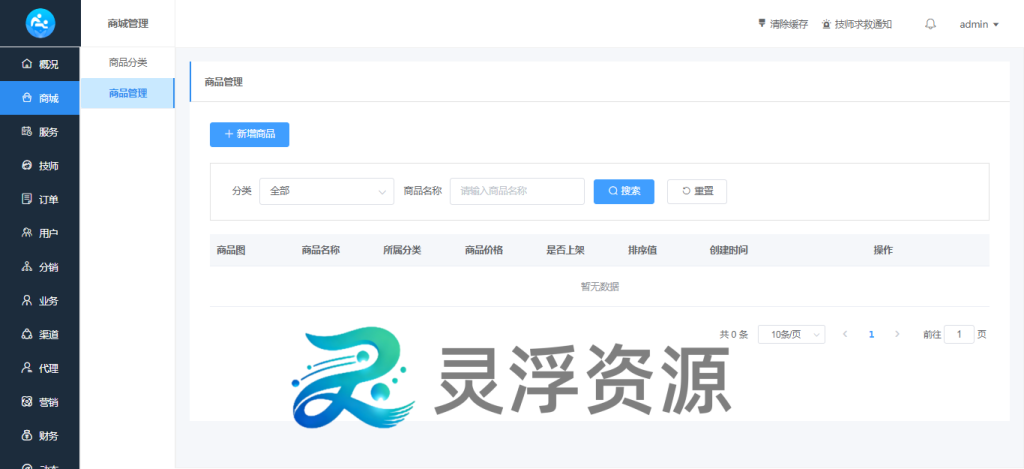Click the 共 0 条 total count
This screenshot has width=1024, height=469.
pos(733,334)
